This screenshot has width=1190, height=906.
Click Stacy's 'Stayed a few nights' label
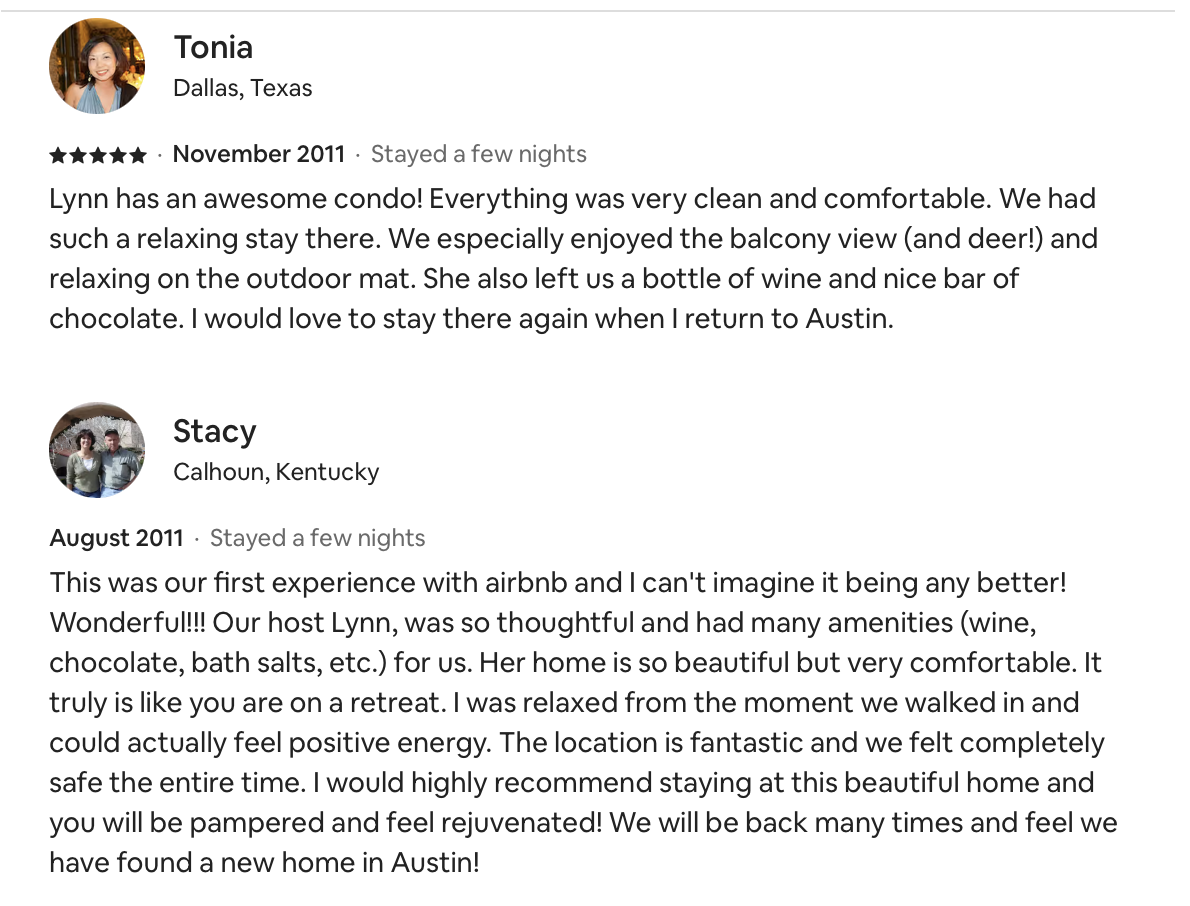tap(317, 538)
